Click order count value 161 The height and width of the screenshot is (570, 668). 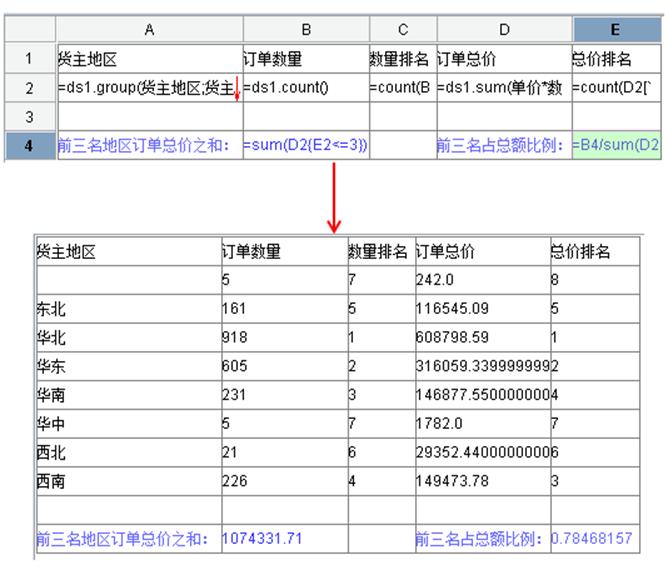[x=234, y=308]
